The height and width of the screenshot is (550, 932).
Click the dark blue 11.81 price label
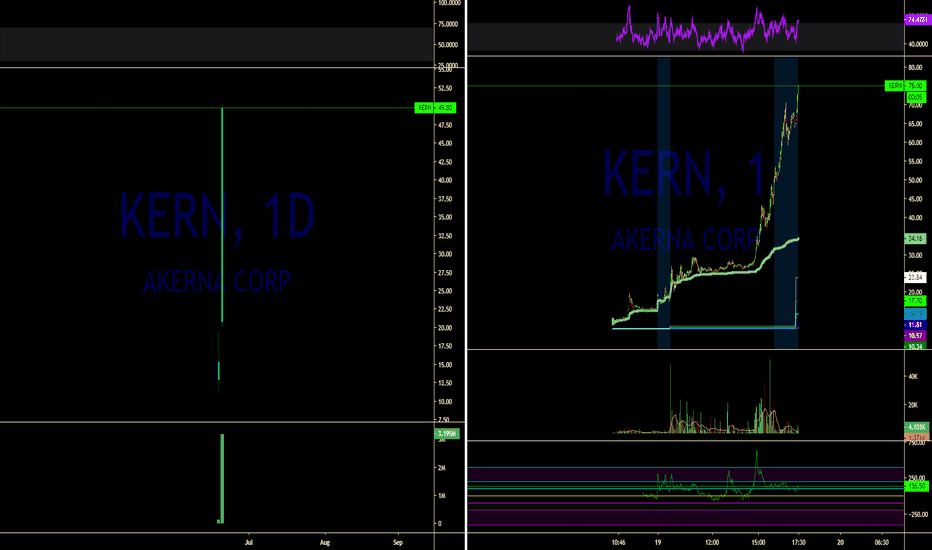(915, 325)
